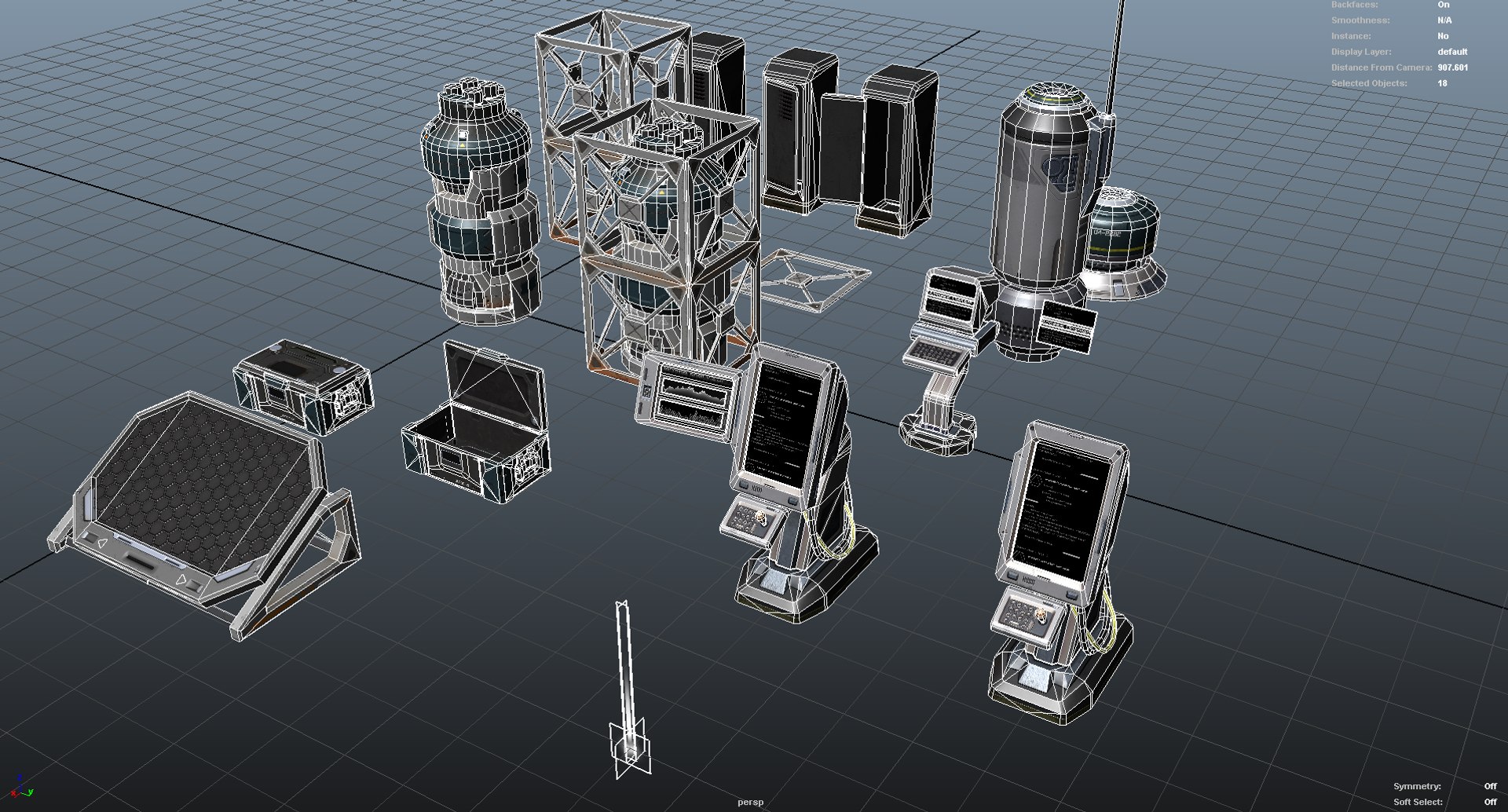The width and height of the screenshot is (1508, 812).
Task: Click the 'Distance From Camera:' label
Action: pyautogui.click(x=1382, y=68)
